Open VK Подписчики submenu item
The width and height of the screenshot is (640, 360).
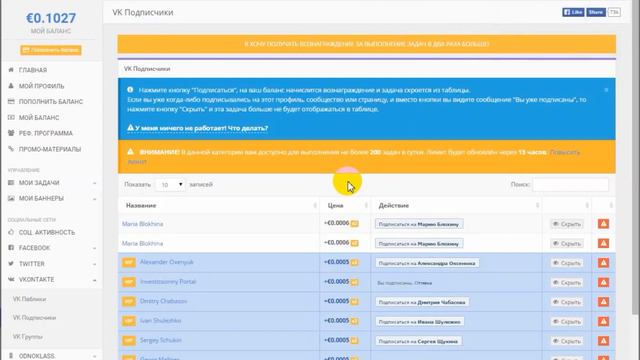(34, 318)
